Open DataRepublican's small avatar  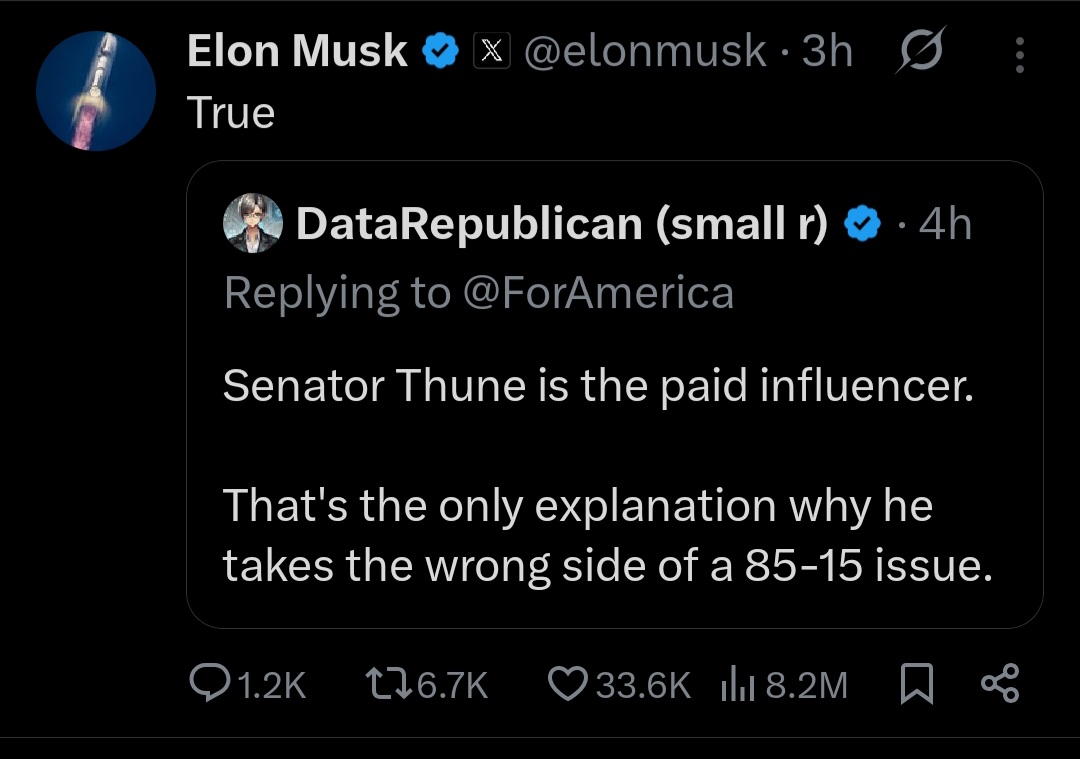[x=250, y=223]
